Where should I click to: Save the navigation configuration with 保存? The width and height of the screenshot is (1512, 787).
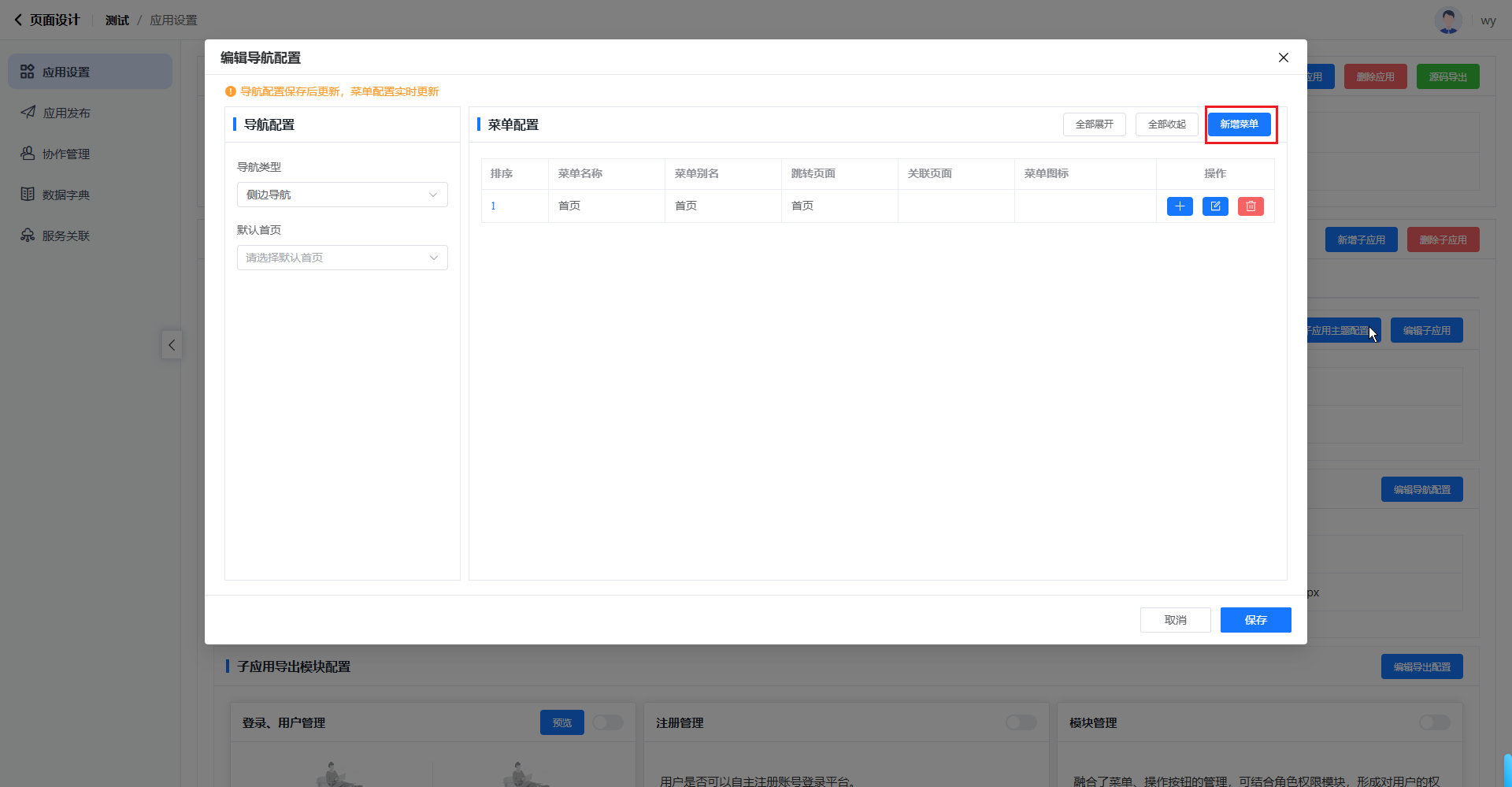point(1255,620)
